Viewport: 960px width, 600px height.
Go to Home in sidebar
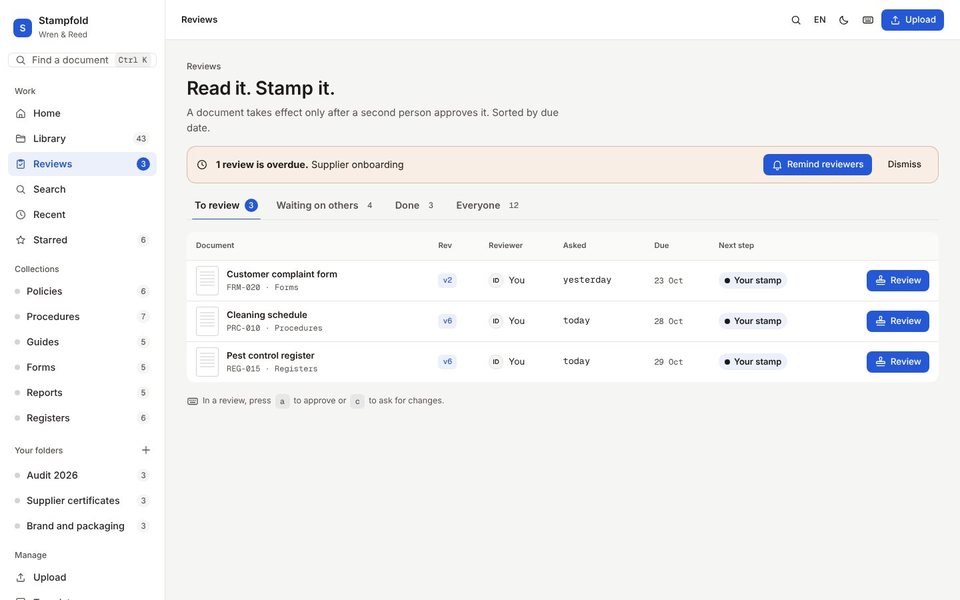(x=82, y=113)
